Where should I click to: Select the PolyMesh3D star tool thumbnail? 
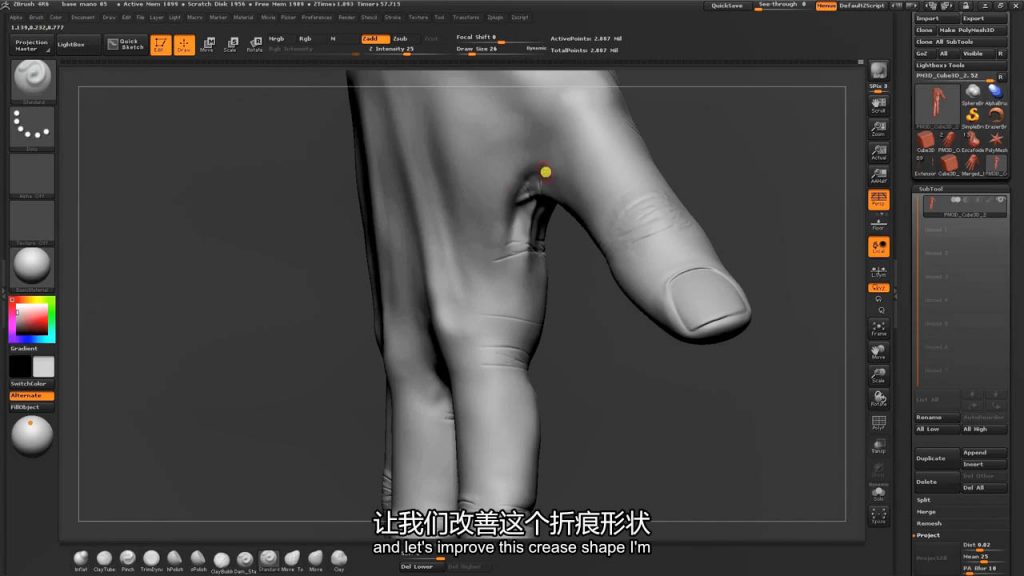(996, 140)
